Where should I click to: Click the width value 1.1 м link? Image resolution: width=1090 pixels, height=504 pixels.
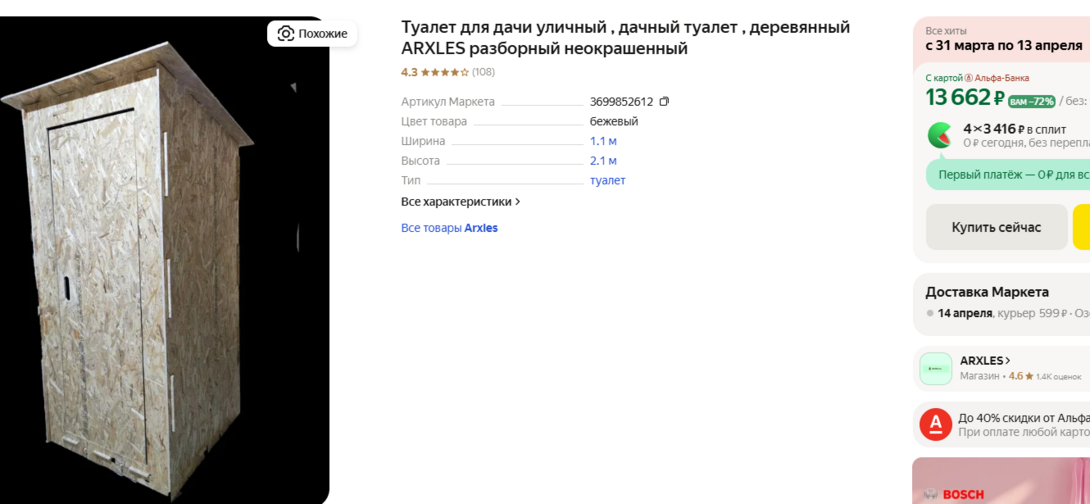tap(603, 141)
